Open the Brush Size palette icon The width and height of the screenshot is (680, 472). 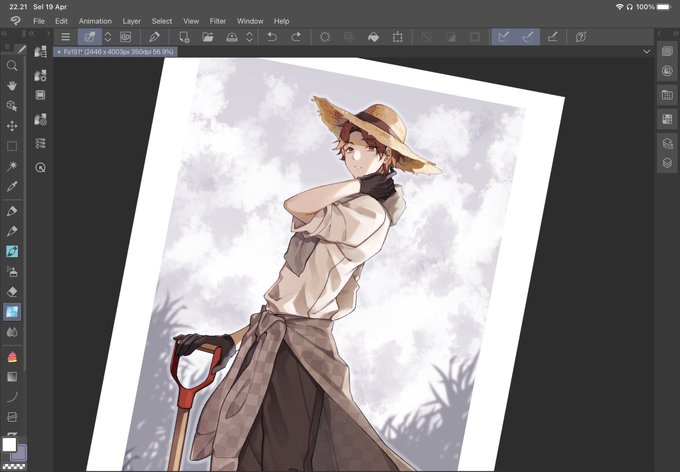pyautogui.click(x=40, y=95)
